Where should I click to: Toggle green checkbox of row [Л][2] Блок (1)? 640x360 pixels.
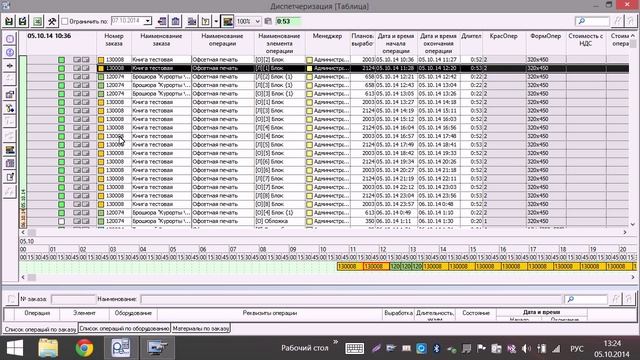[x=61, y=77]
